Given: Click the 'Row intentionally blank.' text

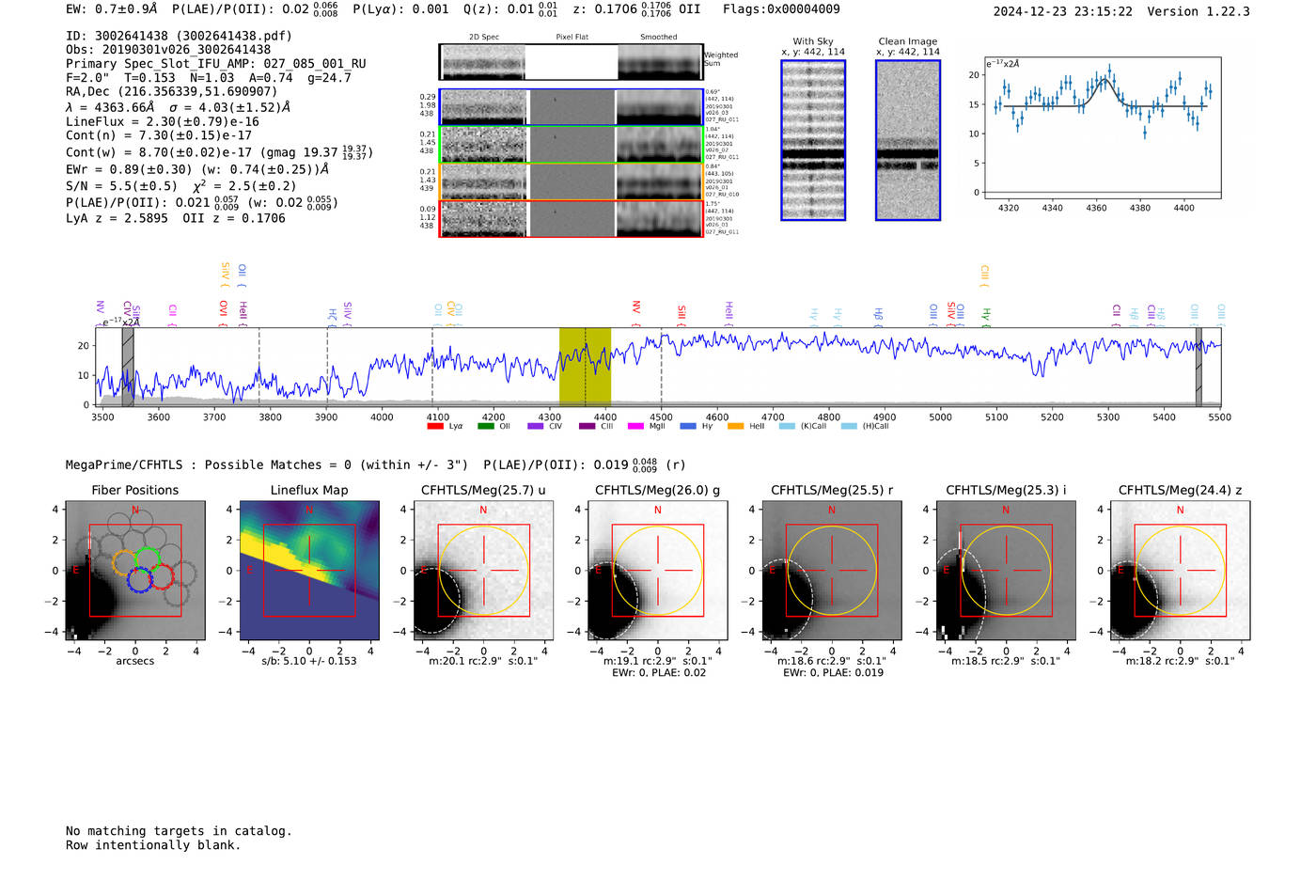Looking at the screenshot, I should [x=153, y=845].
